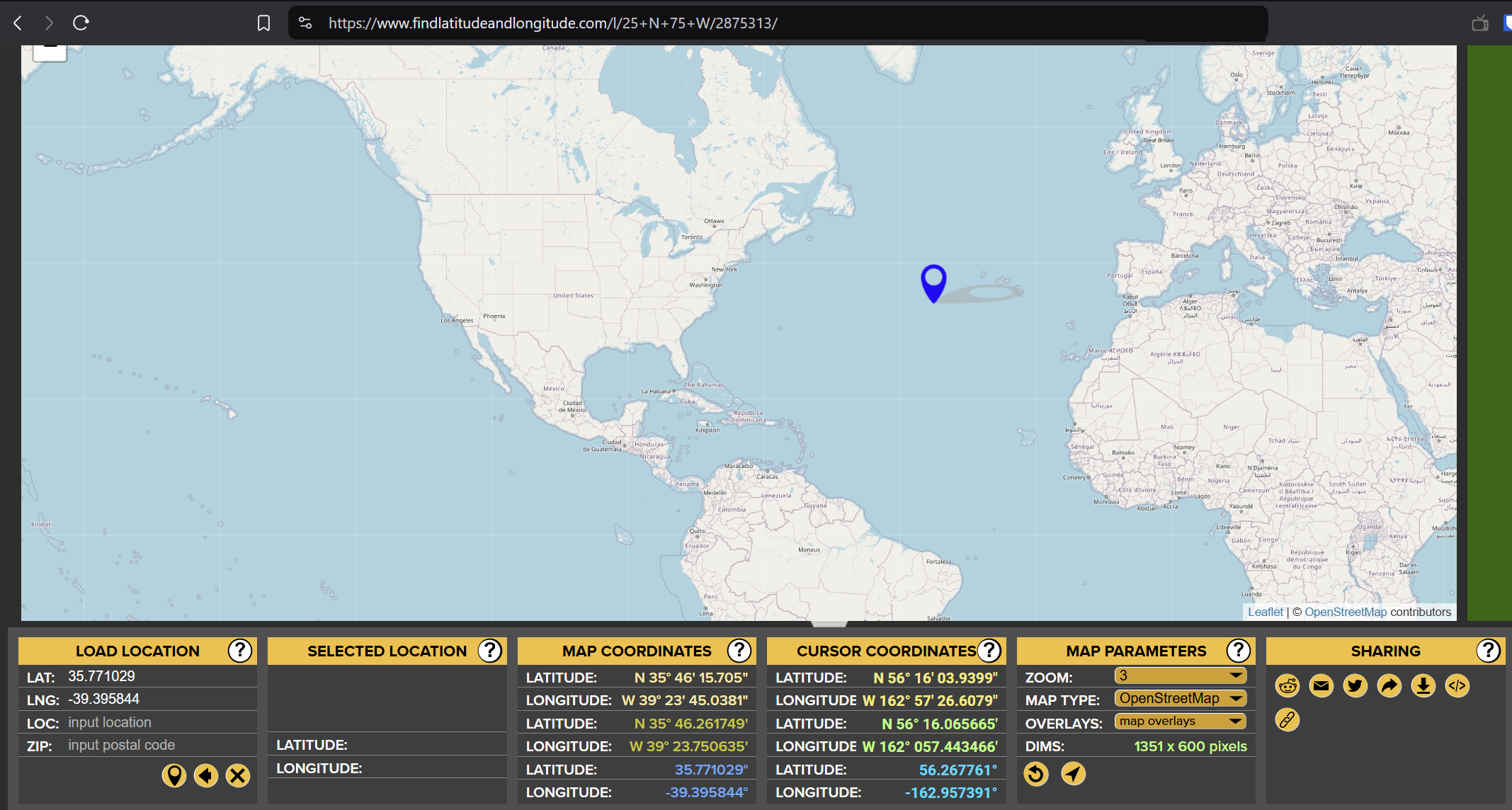1512x810 pixels.
Task: Open help for Sharing panel
Action: tap(1489, 650)
